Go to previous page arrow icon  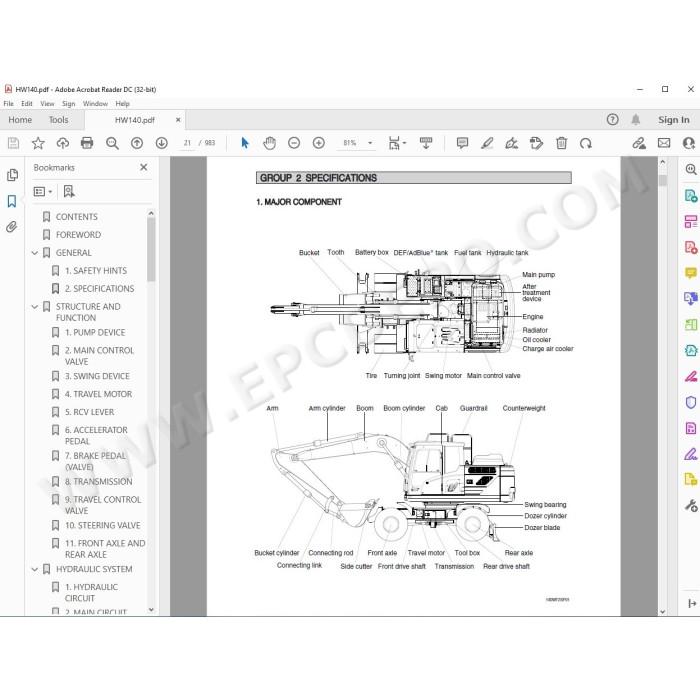point(137,143)
